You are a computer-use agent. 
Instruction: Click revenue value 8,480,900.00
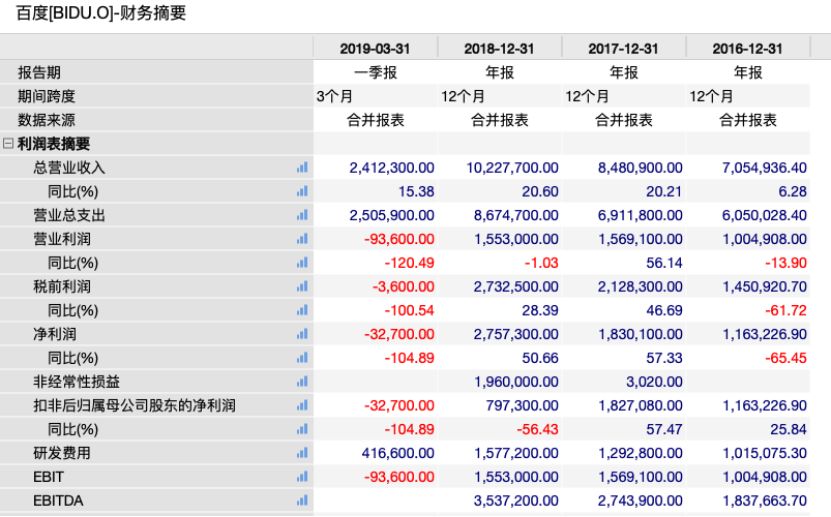click(x=640, y=168)
